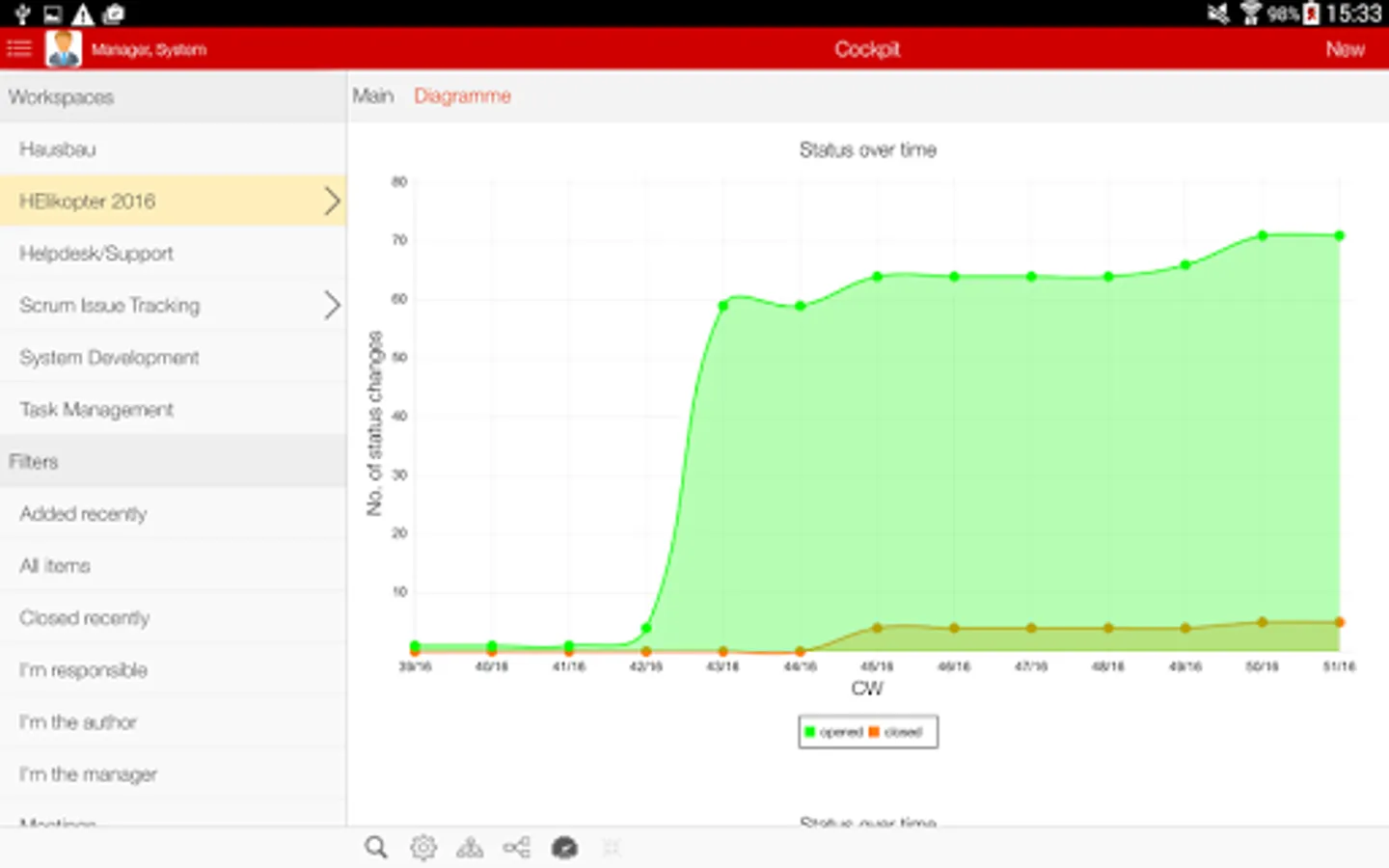Toggle the orange closed legend swatch
The image size is (1389, 868).
tap(874, 732)
